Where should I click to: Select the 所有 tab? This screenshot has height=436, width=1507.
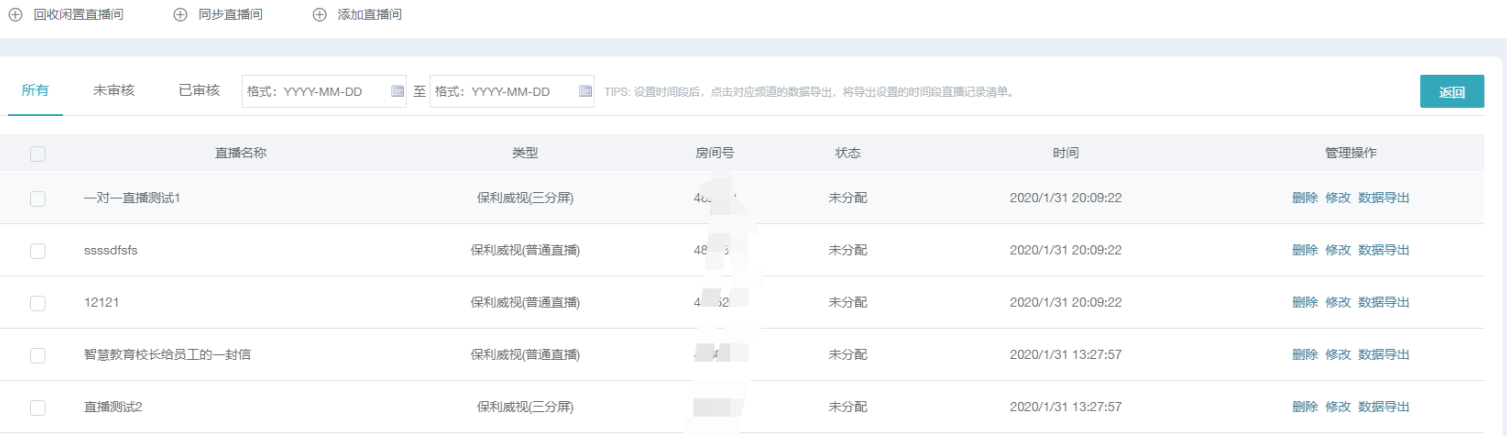[35, 90]
